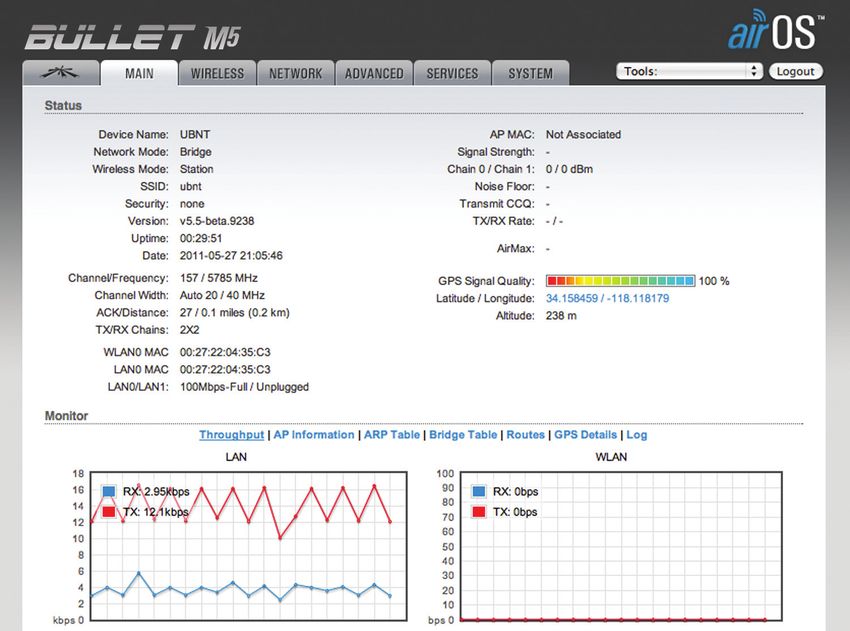Click the red TX legend square in LAN chart

point(109,511)
